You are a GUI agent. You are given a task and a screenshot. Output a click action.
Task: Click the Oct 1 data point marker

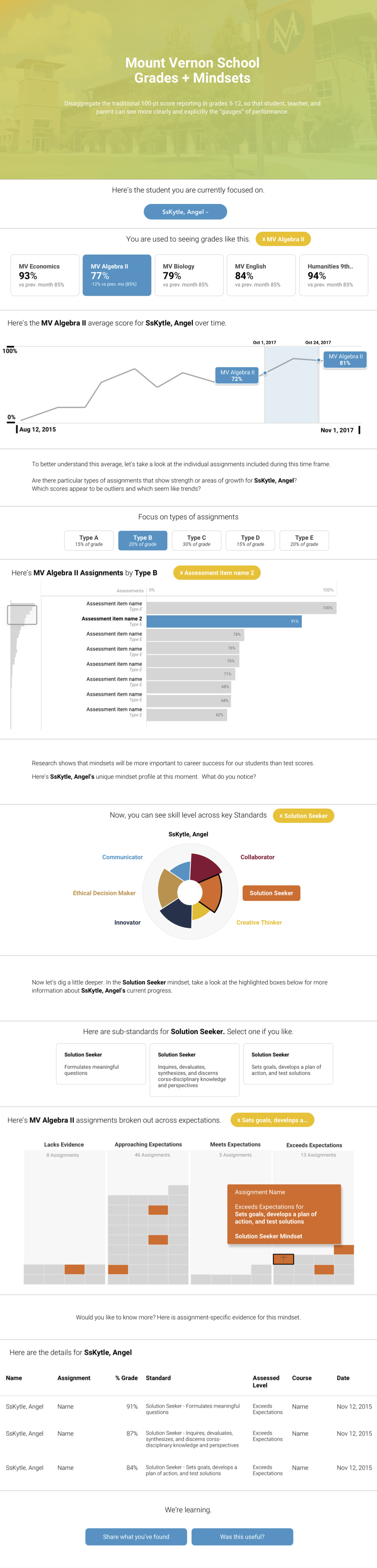click(265, 373)
